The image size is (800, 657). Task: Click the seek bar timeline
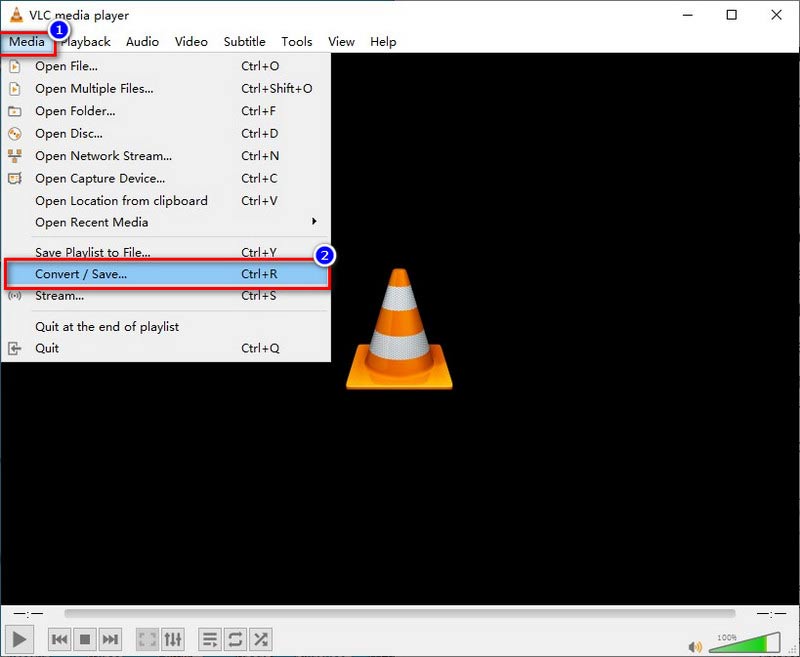[400, 613]
